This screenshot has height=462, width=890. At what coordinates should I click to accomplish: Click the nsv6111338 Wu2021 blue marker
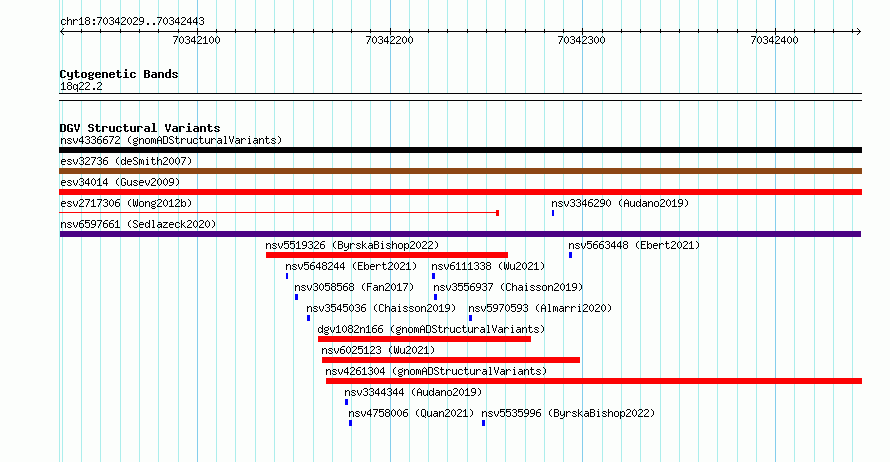point(433,276)
